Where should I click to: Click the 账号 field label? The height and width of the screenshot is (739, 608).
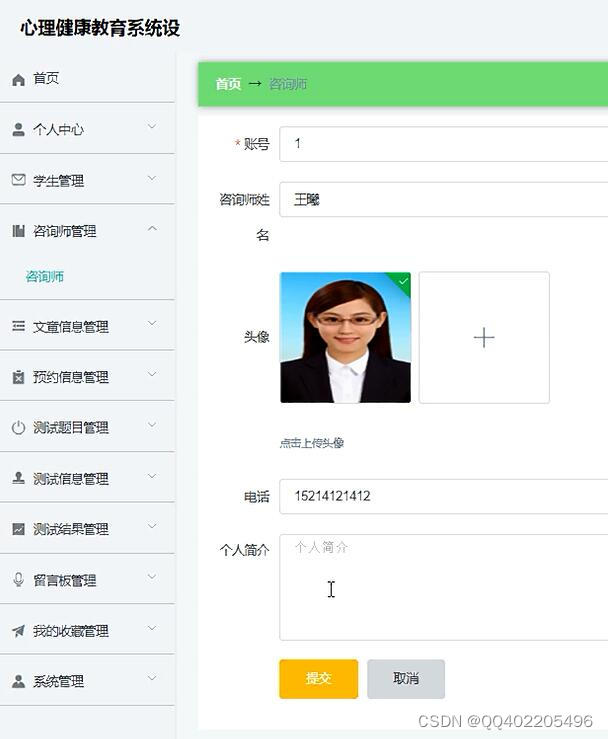pyautogui.click(x=257, y=144)
